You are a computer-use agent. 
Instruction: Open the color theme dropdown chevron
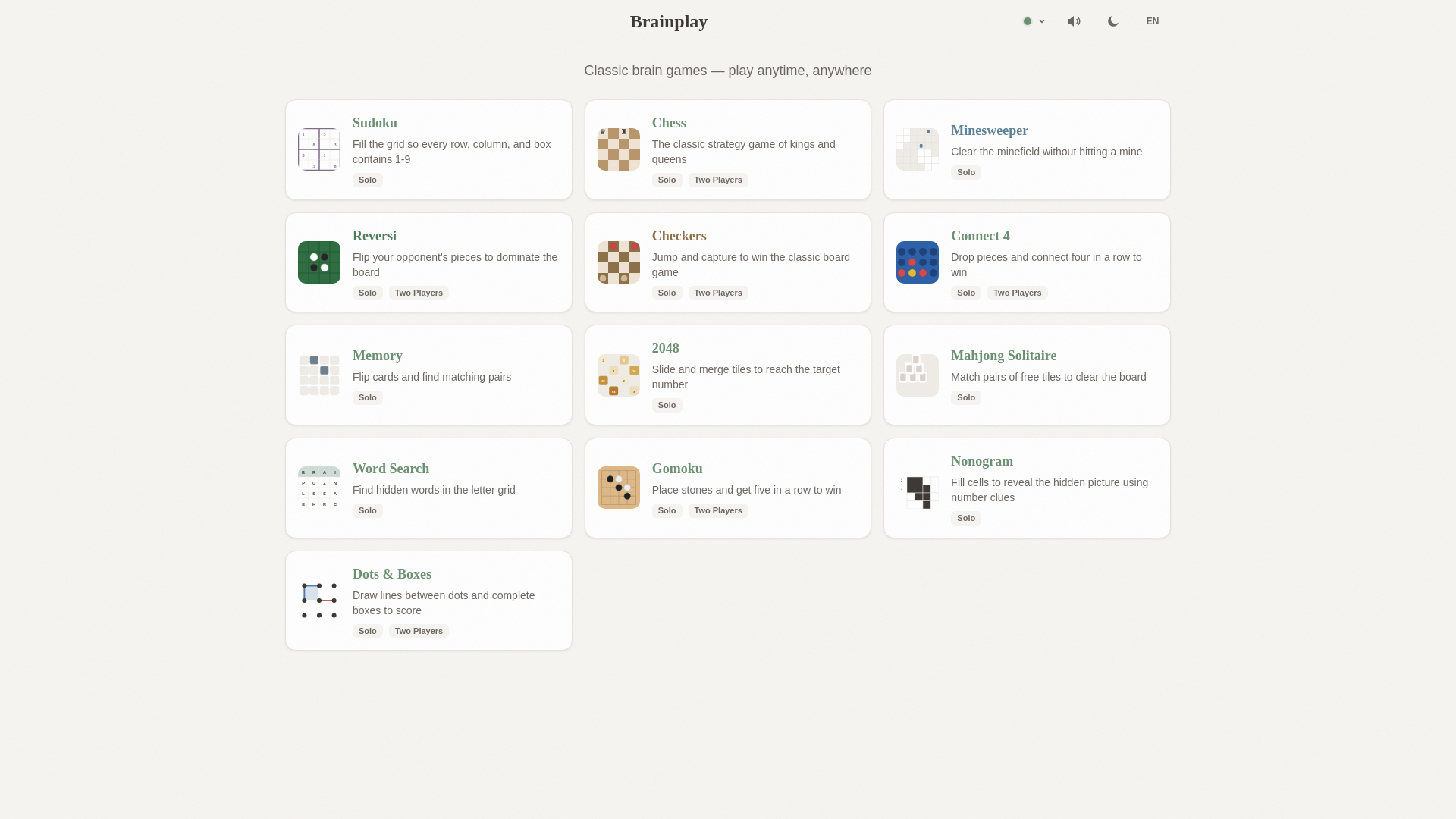[x=1042, y=21]
